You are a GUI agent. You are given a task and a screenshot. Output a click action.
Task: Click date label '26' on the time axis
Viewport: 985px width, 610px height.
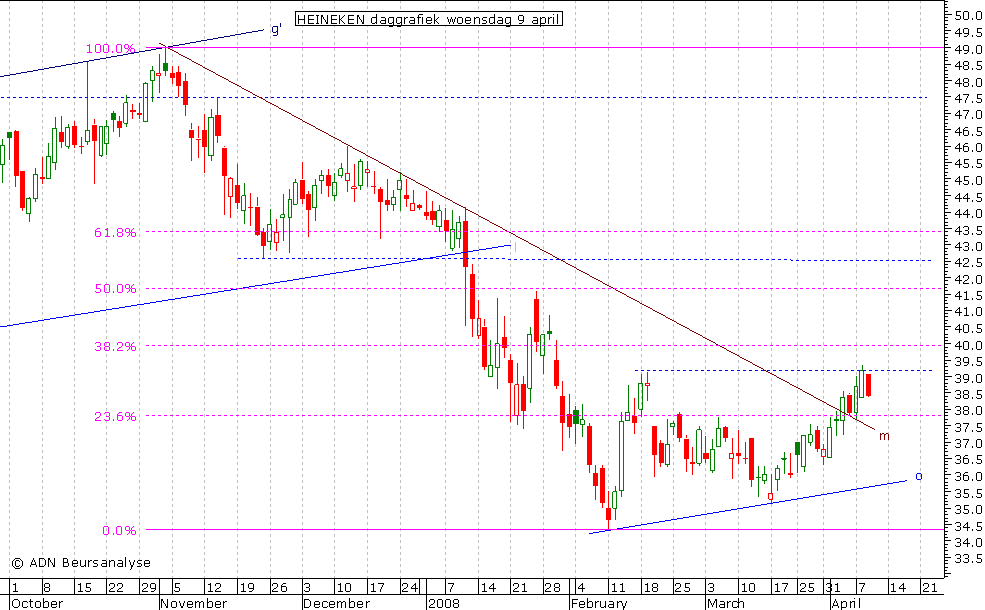pos(279,587)
